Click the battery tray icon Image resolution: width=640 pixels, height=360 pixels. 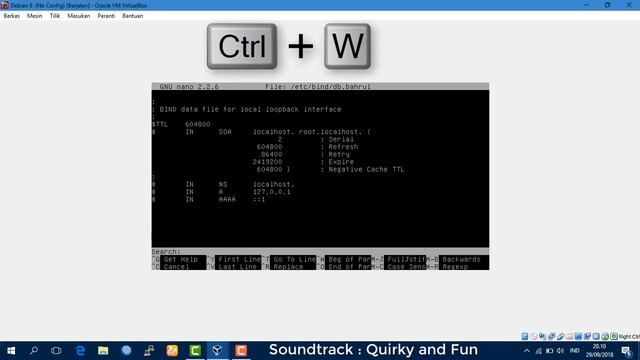pos(549,351)
